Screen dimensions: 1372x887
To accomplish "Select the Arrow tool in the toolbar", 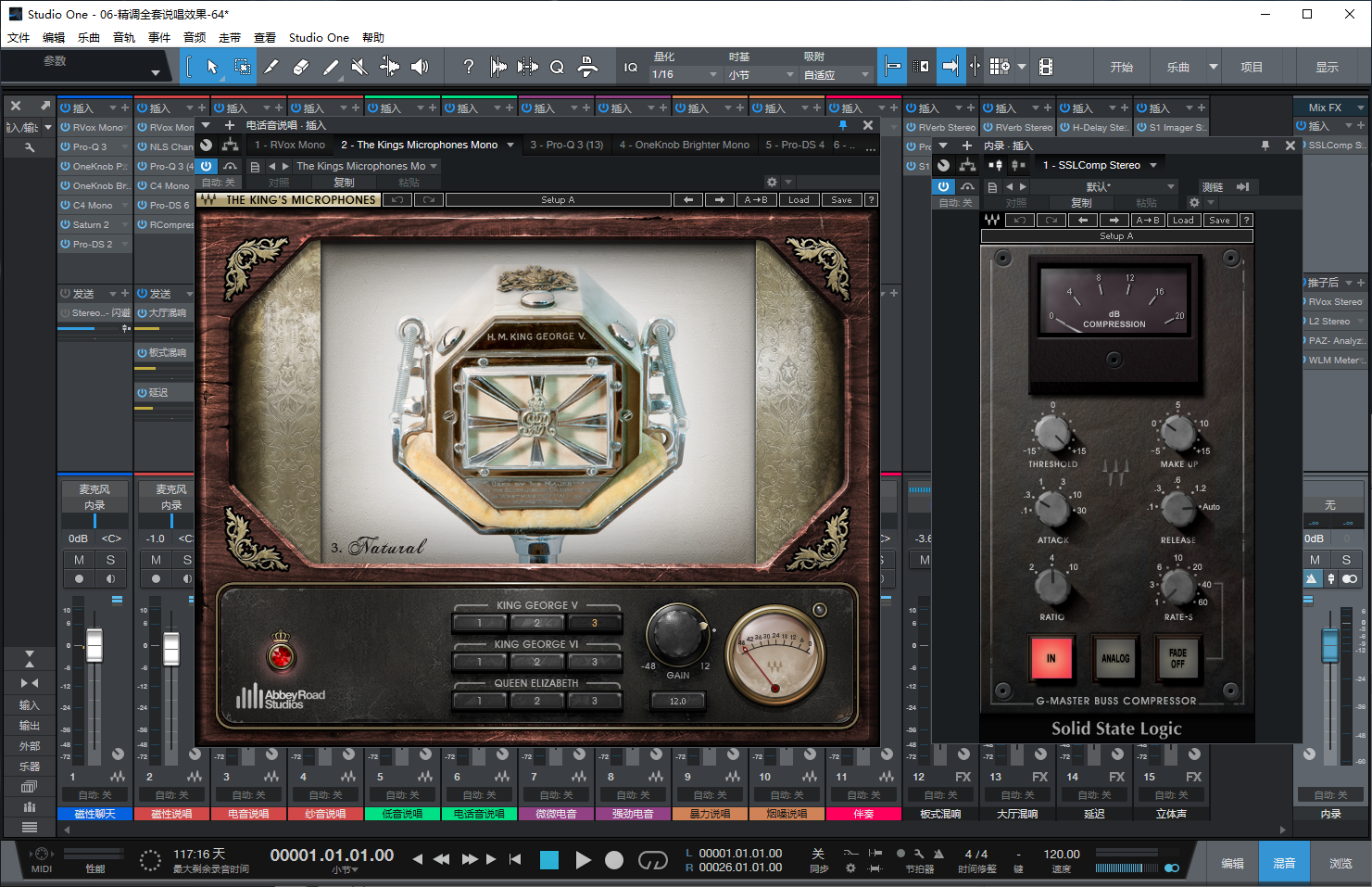I will click(x=212, y=66).
